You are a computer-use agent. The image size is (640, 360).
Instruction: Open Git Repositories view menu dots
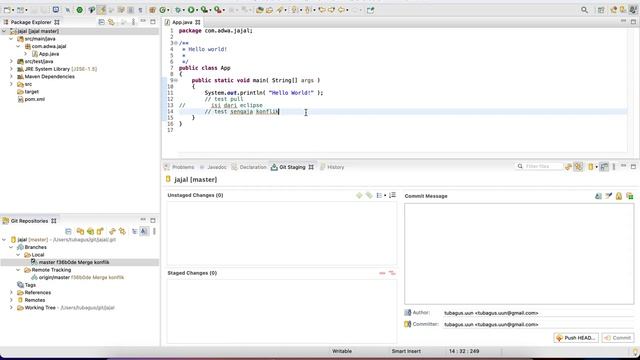(x=154, y=231)
